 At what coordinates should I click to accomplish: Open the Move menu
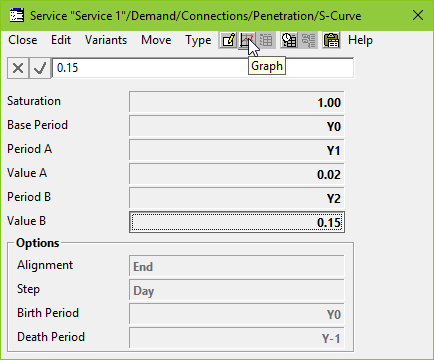pos(156,40)
